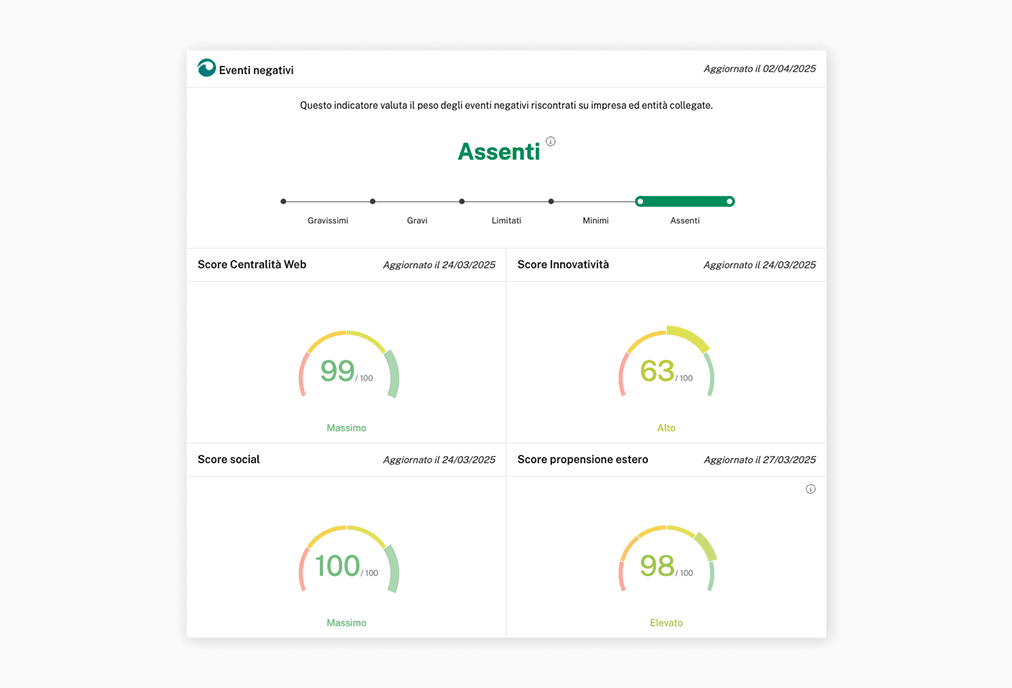
Task: Click the Score propensione estero title
Action: (583, 460)
